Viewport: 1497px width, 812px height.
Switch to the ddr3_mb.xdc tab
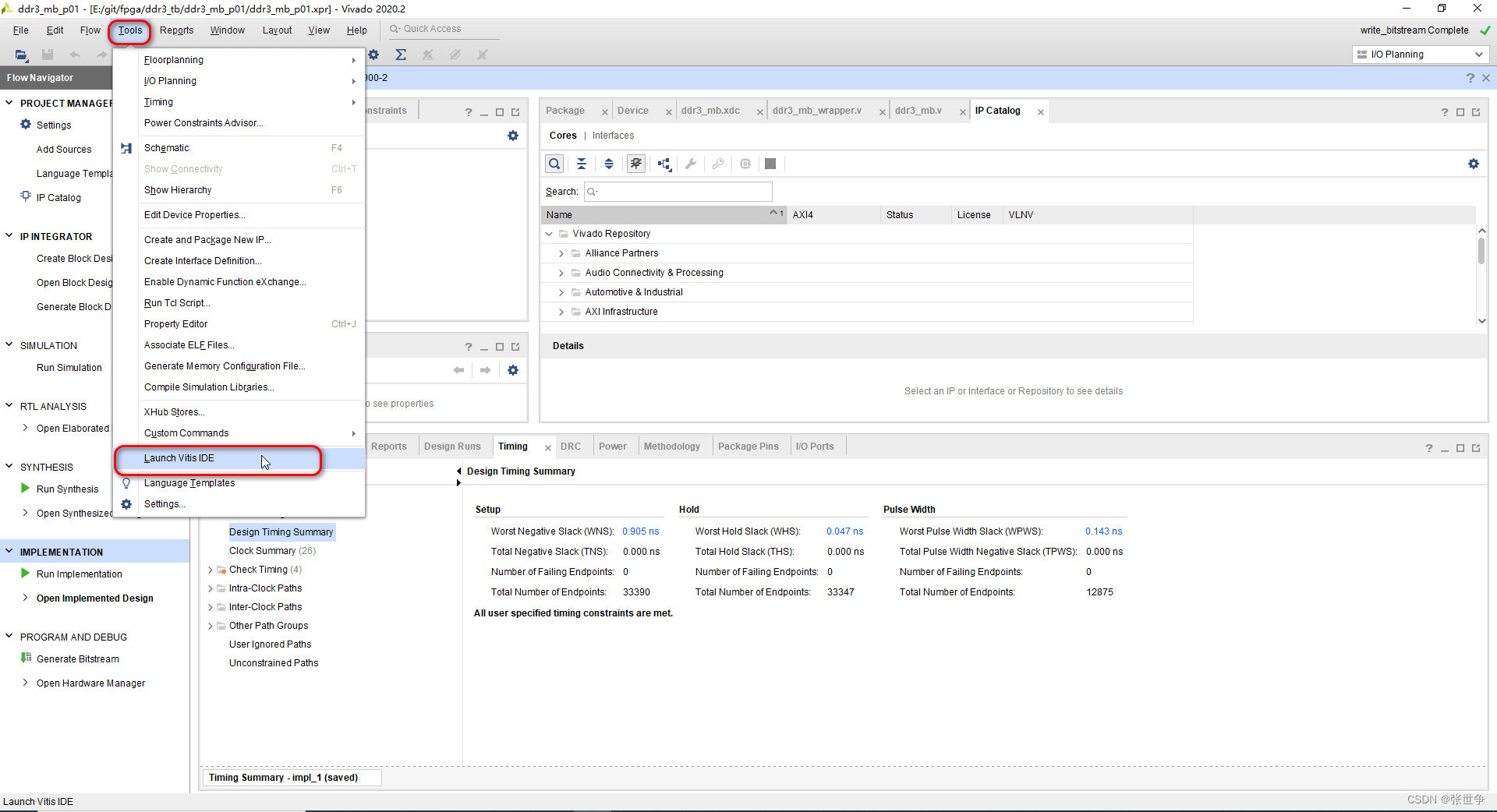tap(710, 111)
